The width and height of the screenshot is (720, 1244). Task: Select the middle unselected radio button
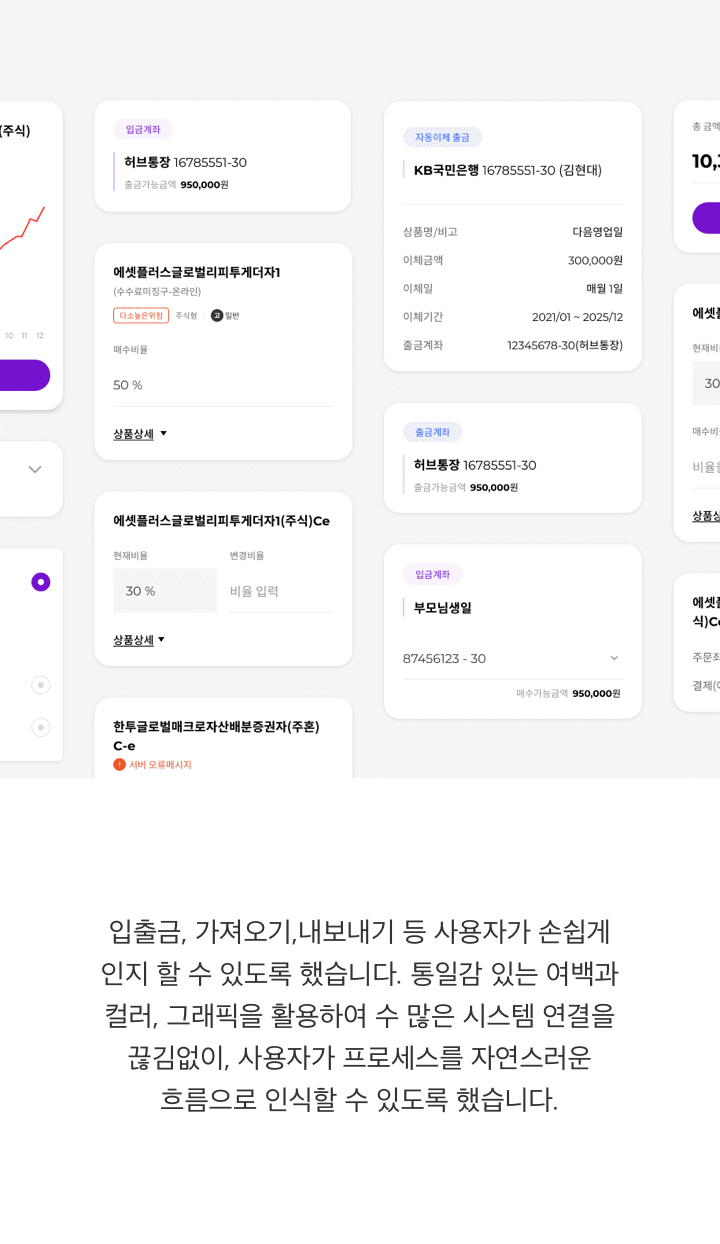[x=41, y=685]
